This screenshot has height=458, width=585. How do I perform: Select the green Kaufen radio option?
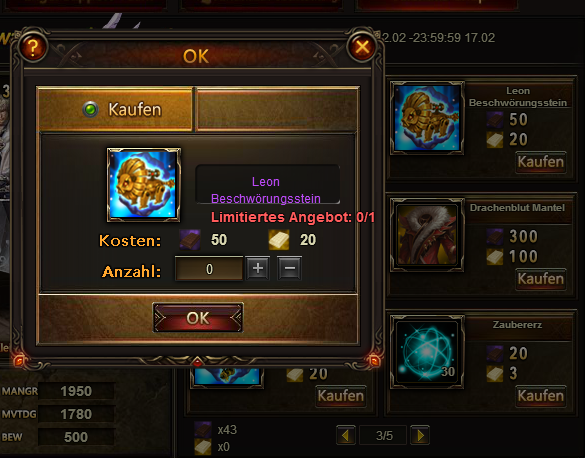90,110
